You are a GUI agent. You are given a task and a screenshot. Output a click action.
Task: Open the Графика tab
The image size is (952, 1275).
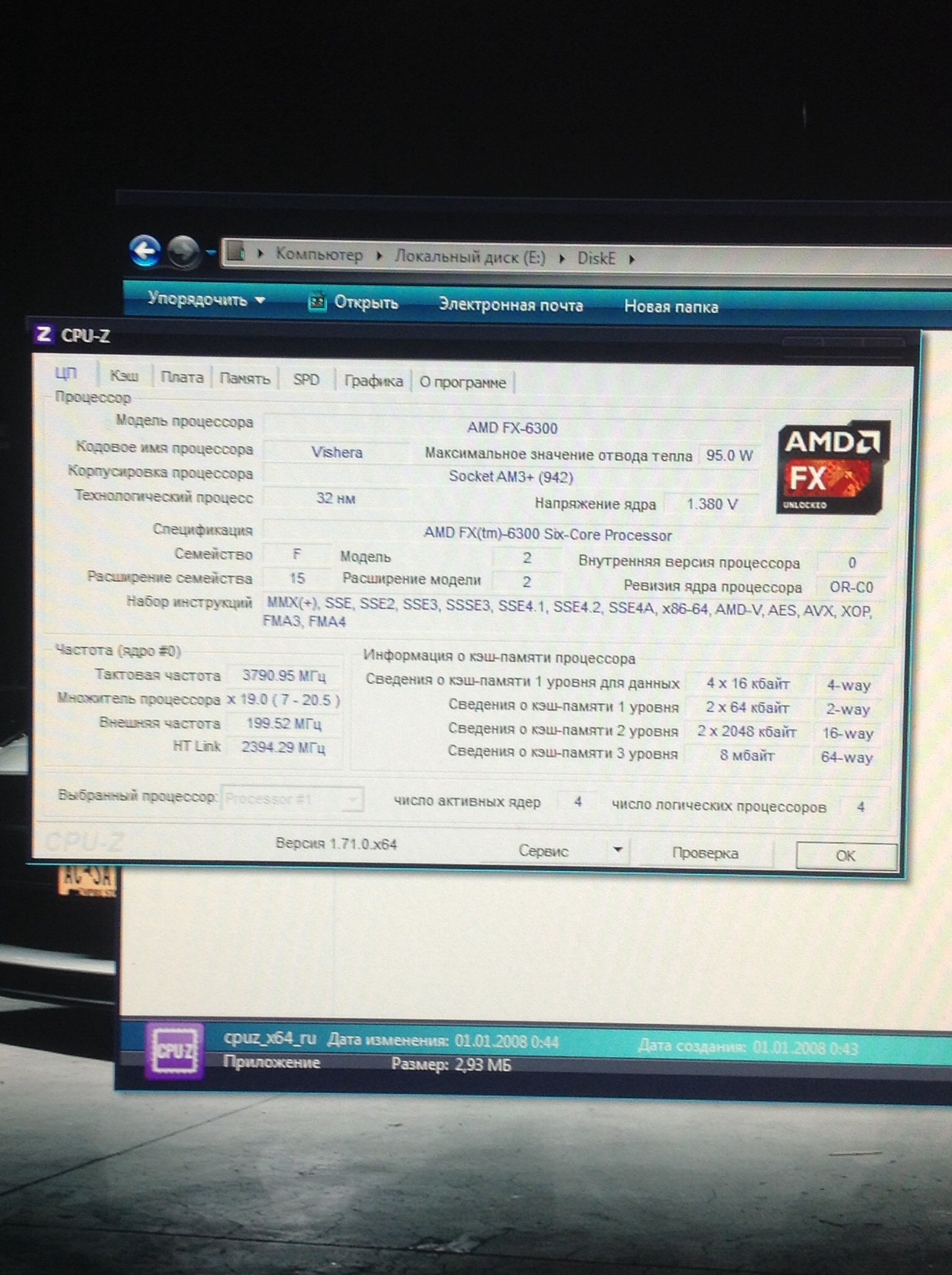pos(373,381)
